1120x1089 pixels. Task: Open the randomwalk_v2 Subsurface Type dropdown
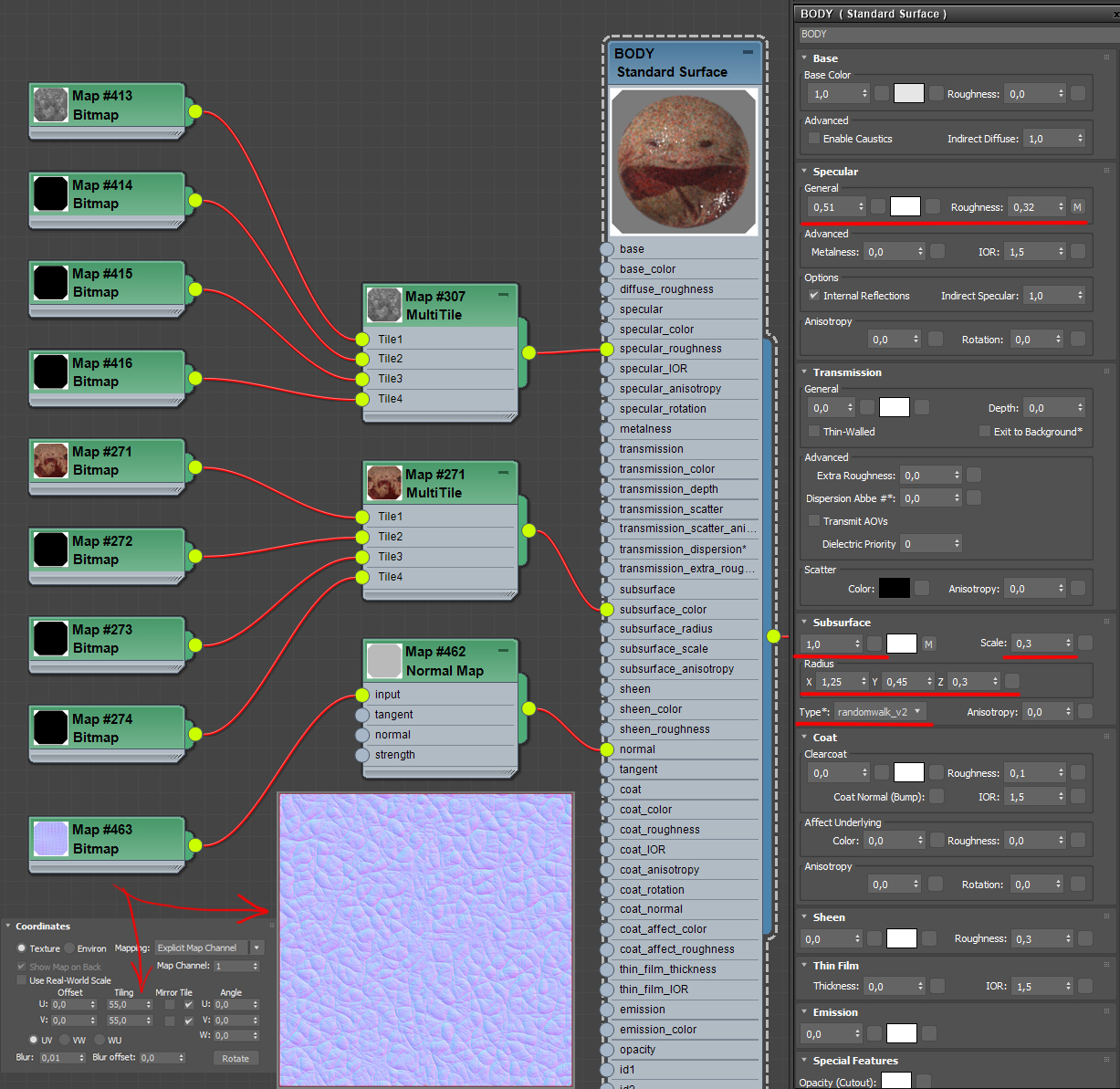[x=881, y=712]
